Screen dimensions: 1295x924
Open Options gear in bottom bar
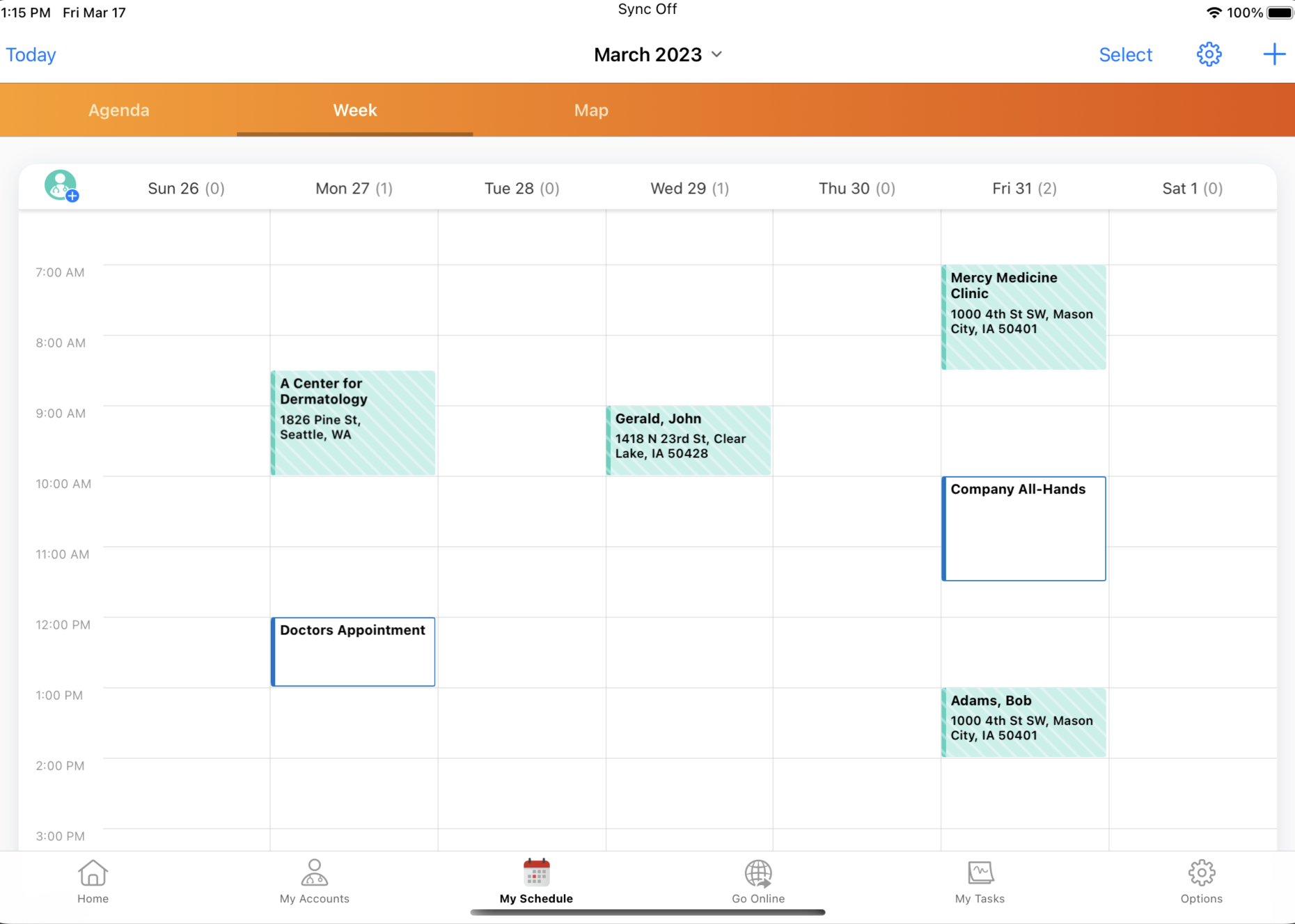click(x=1201, y=872)
